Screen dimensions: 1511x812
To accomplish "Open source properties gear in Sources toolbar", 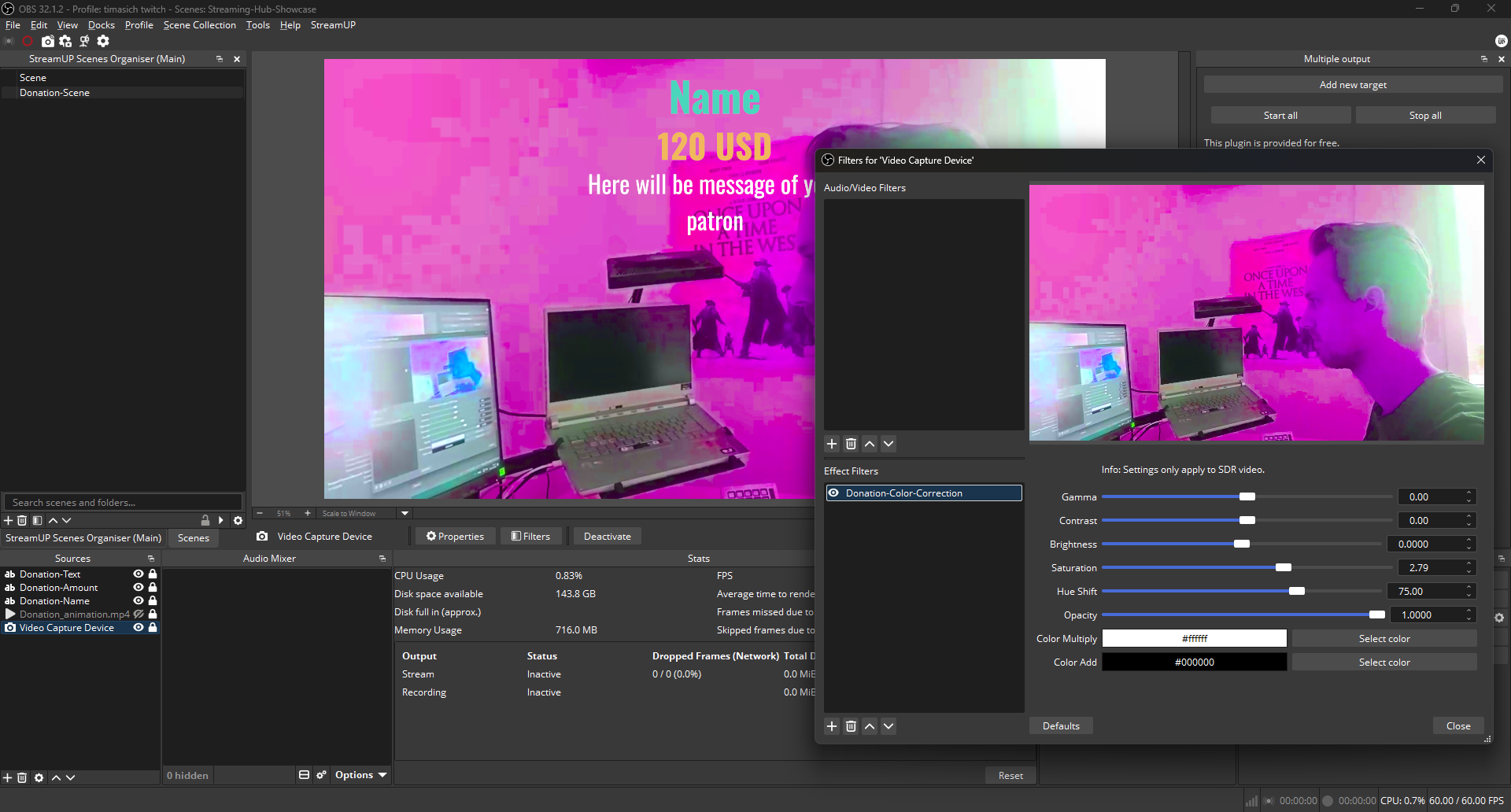I will (x=39, y=777).
